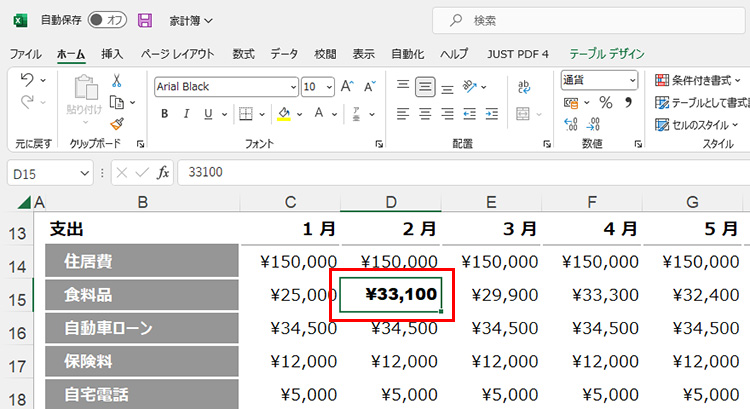Save the workbook with the floppy disk icon
Screen dimensions: 750x409
pos(145,20)
